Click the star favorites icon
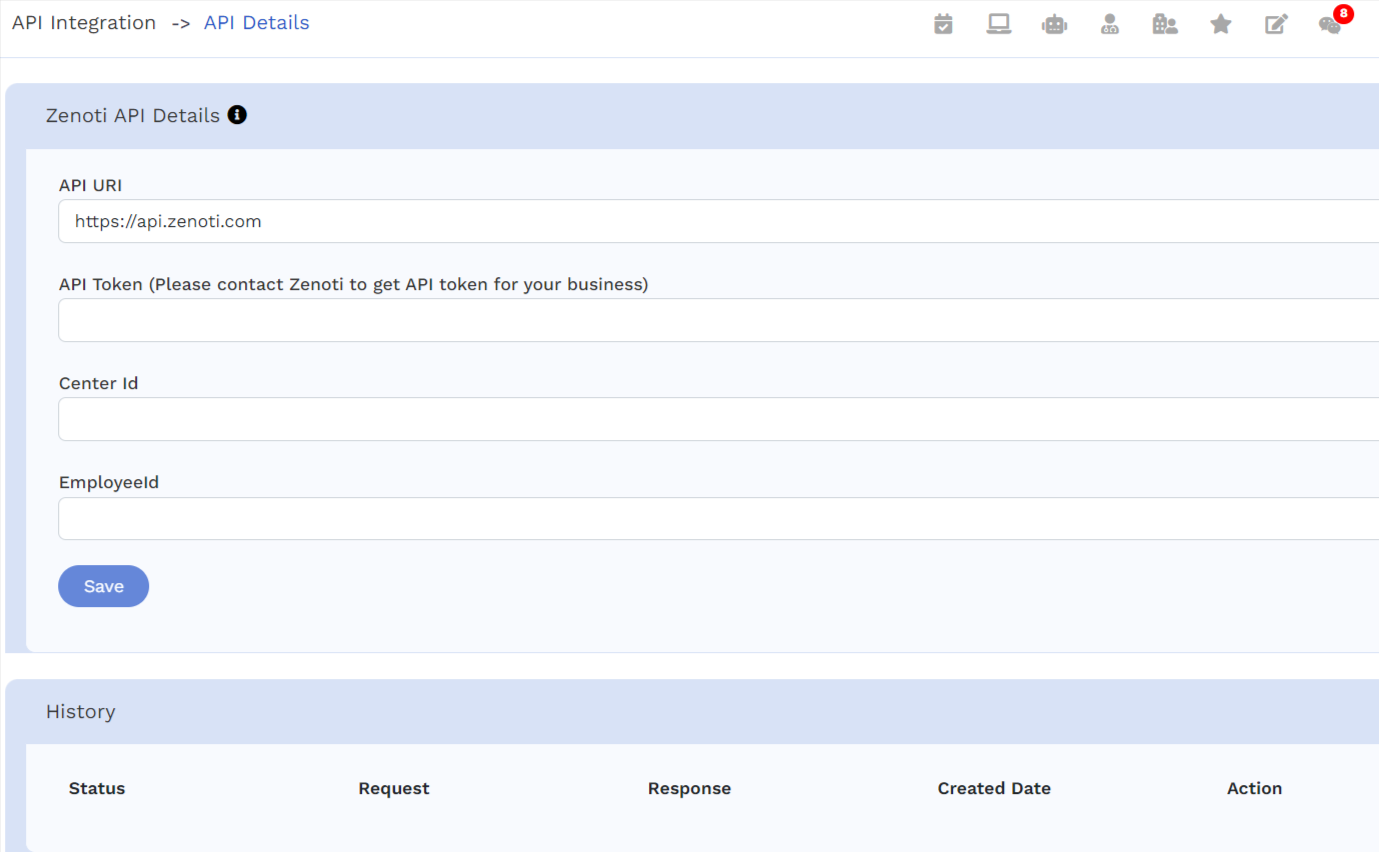1379x852 pixels. [x=1221, y=24]
